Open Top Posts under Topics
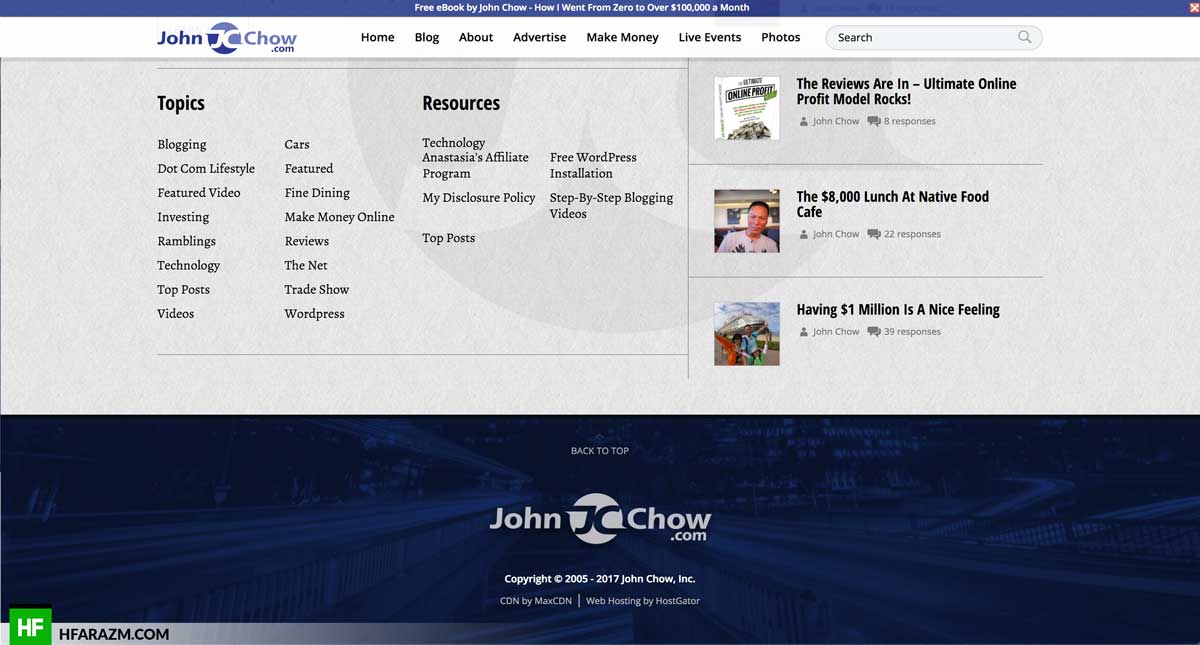Screen dimensions: 1200x645 (x=183, y=289)
